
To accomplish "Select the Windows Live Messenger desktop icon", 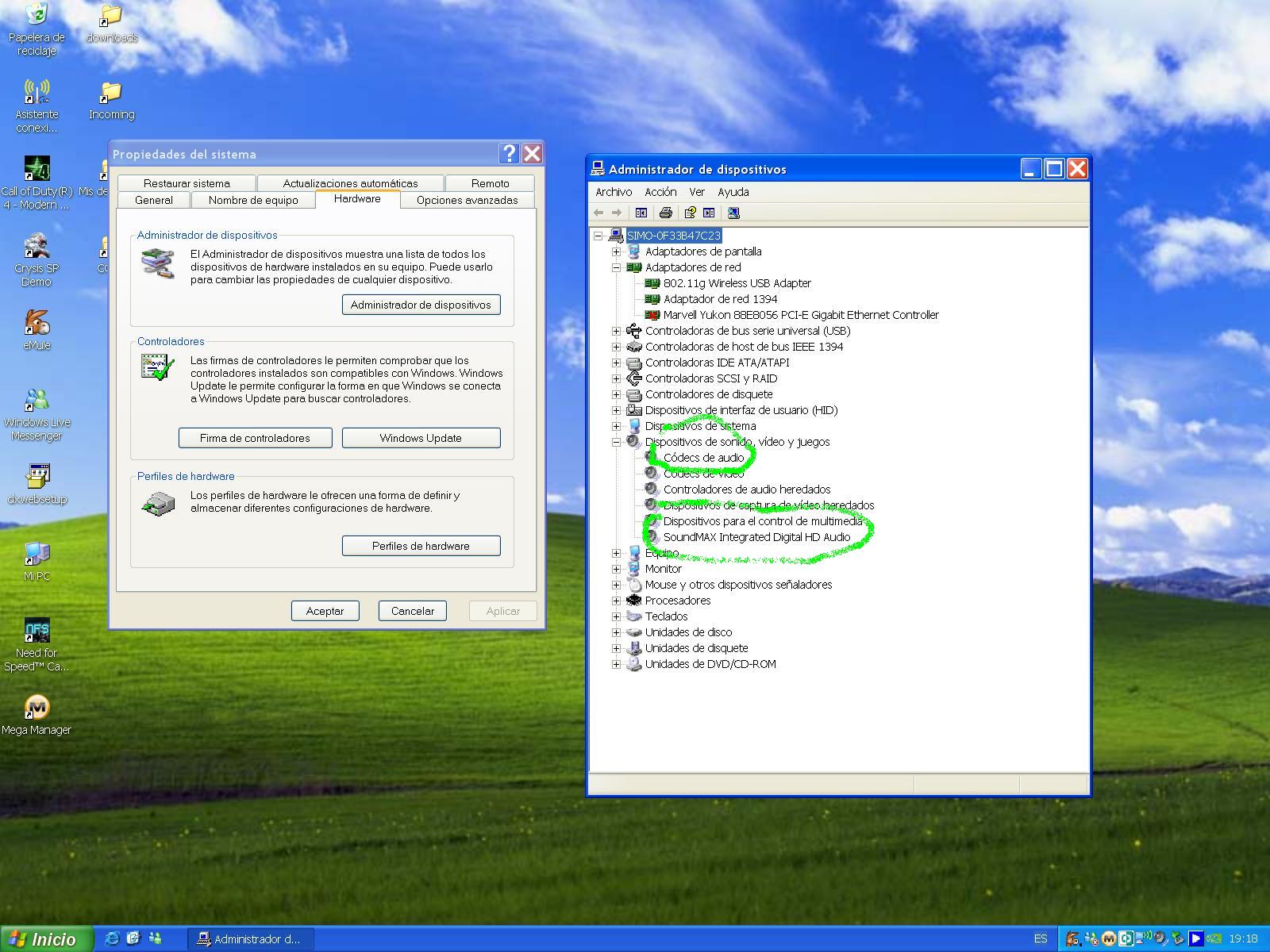I will click(x=37, y=415).
